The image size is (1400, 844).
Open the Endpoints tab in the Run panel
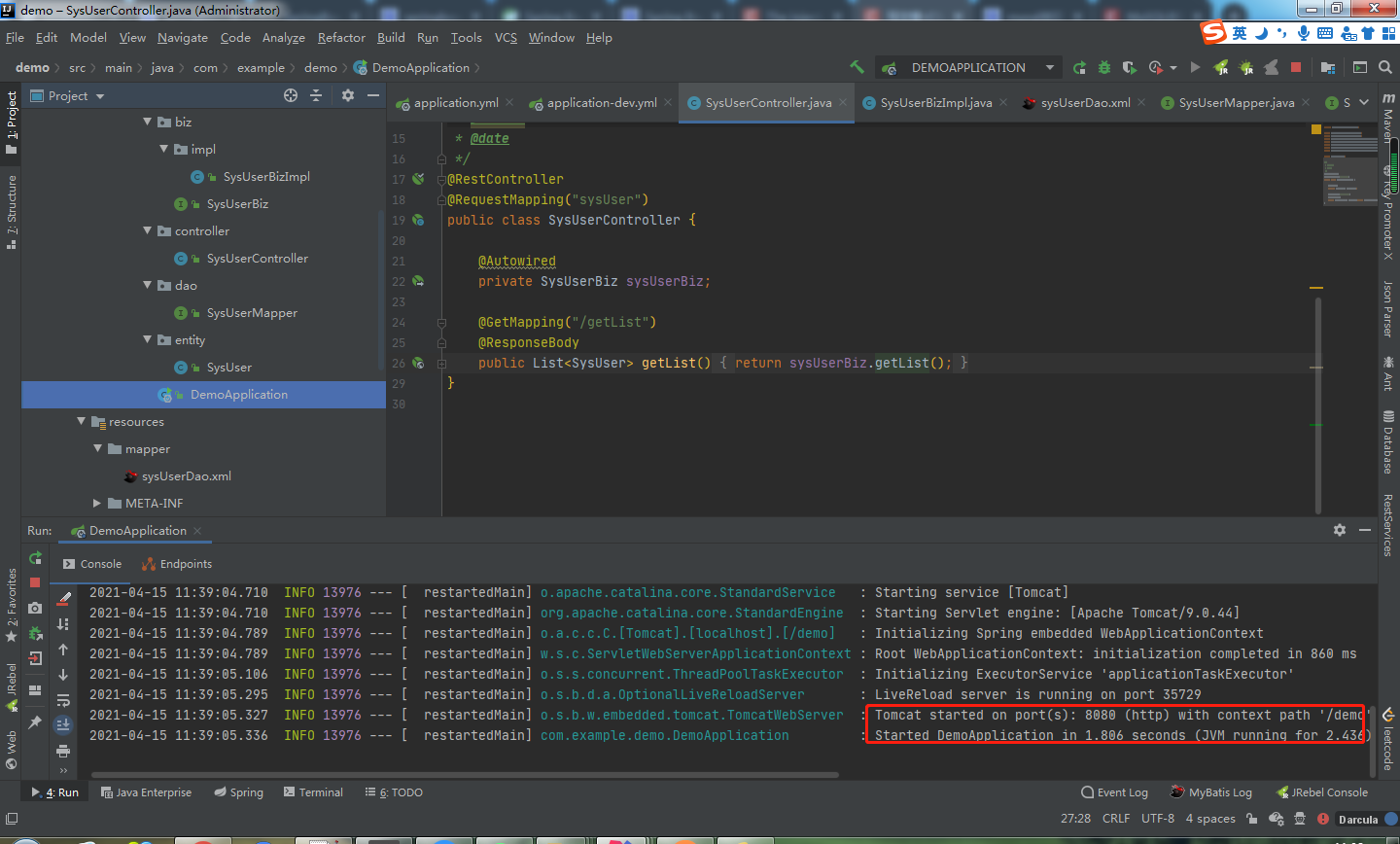(177, 564)
